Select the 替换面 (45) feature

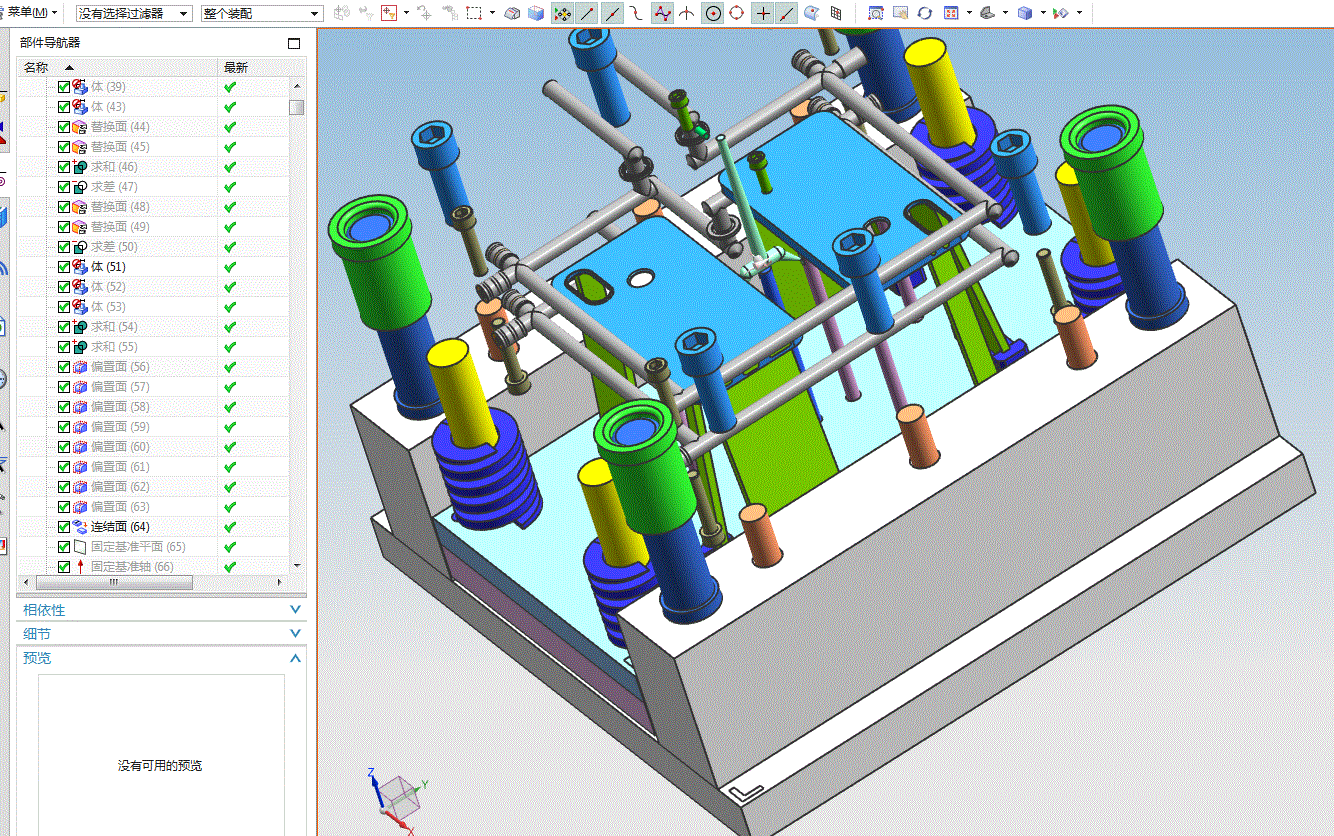click(120, 147)
